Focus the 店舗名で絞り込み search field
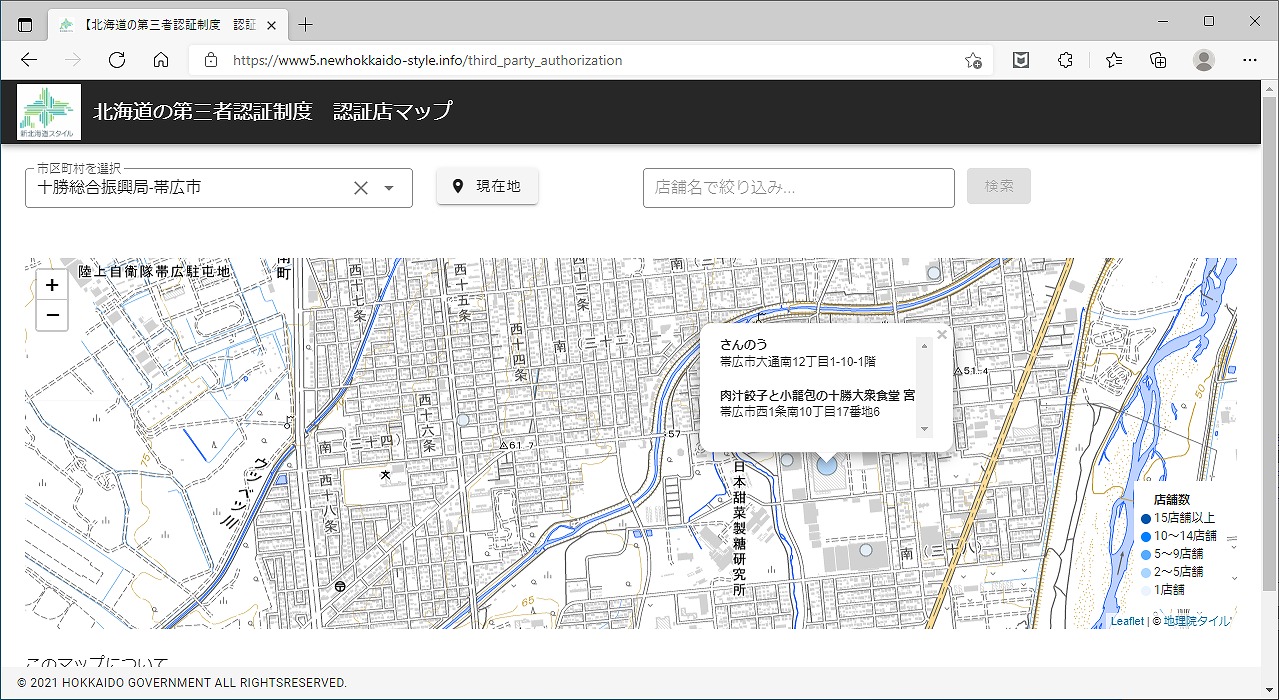This screenshot has height=700, width=1279. (x=798, y=187)
